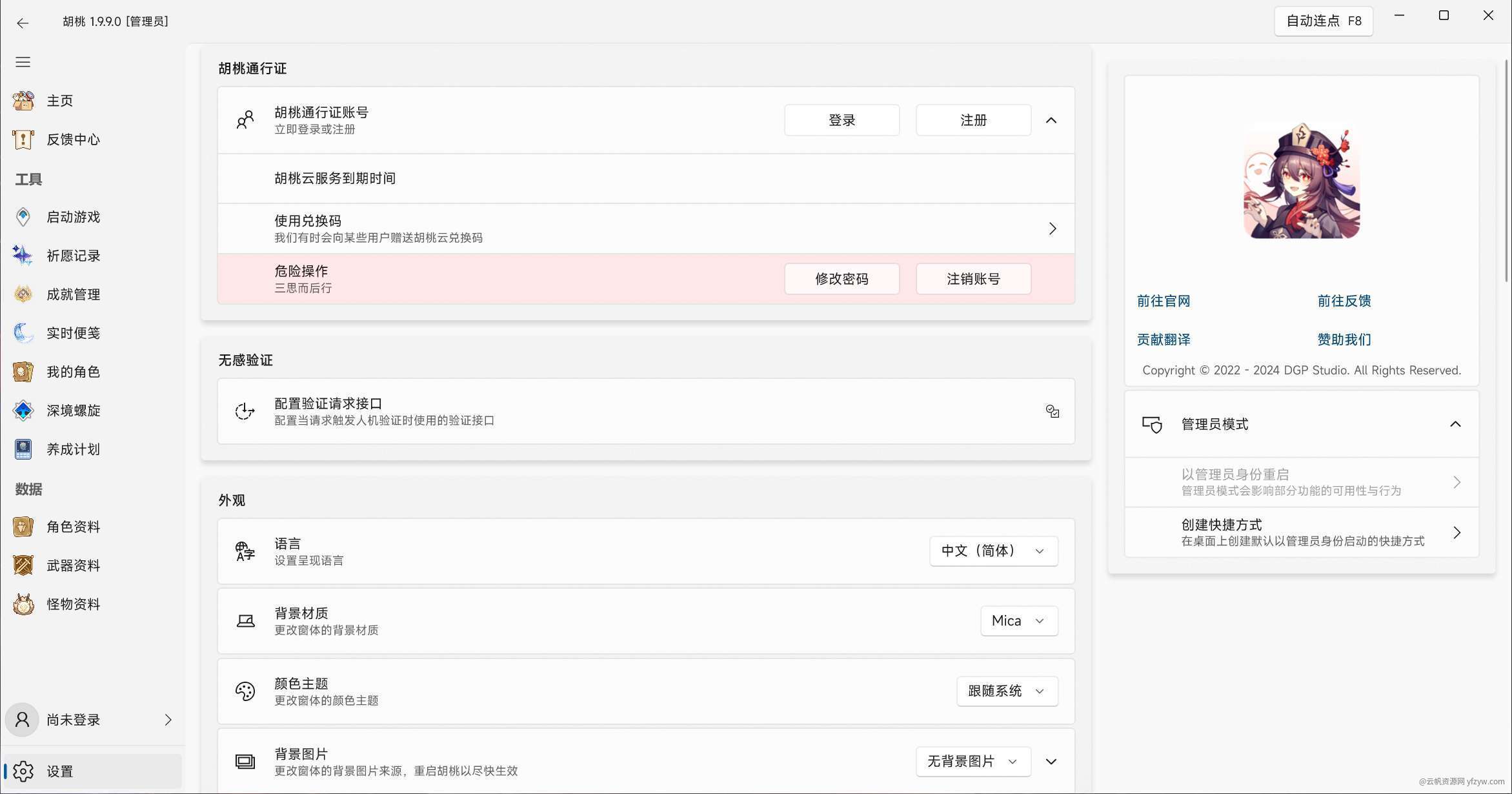Viewport: 1512px width, 794px height.
Task: Click the 深境螺旋 abyss icon
Action: (23, 411)
